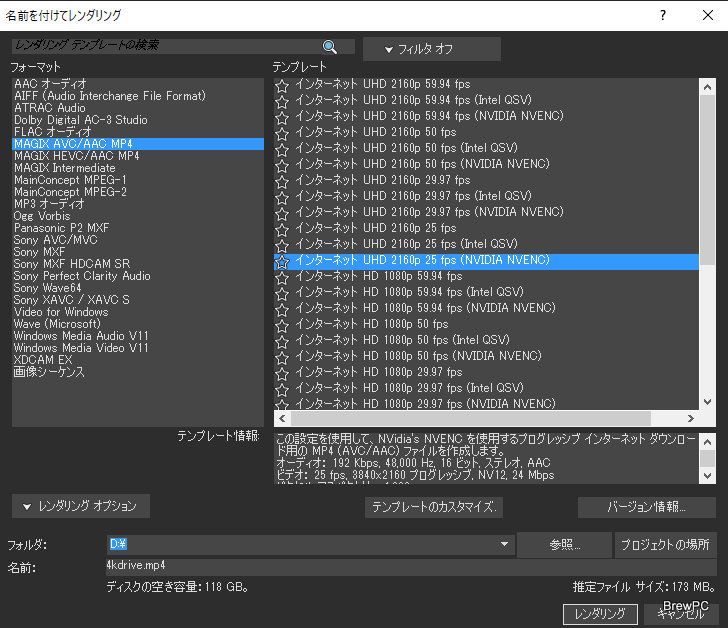Toggle the フィルタ オフ filter button
728x628 pixels.
pyautogui.click(x=431, y=49)
